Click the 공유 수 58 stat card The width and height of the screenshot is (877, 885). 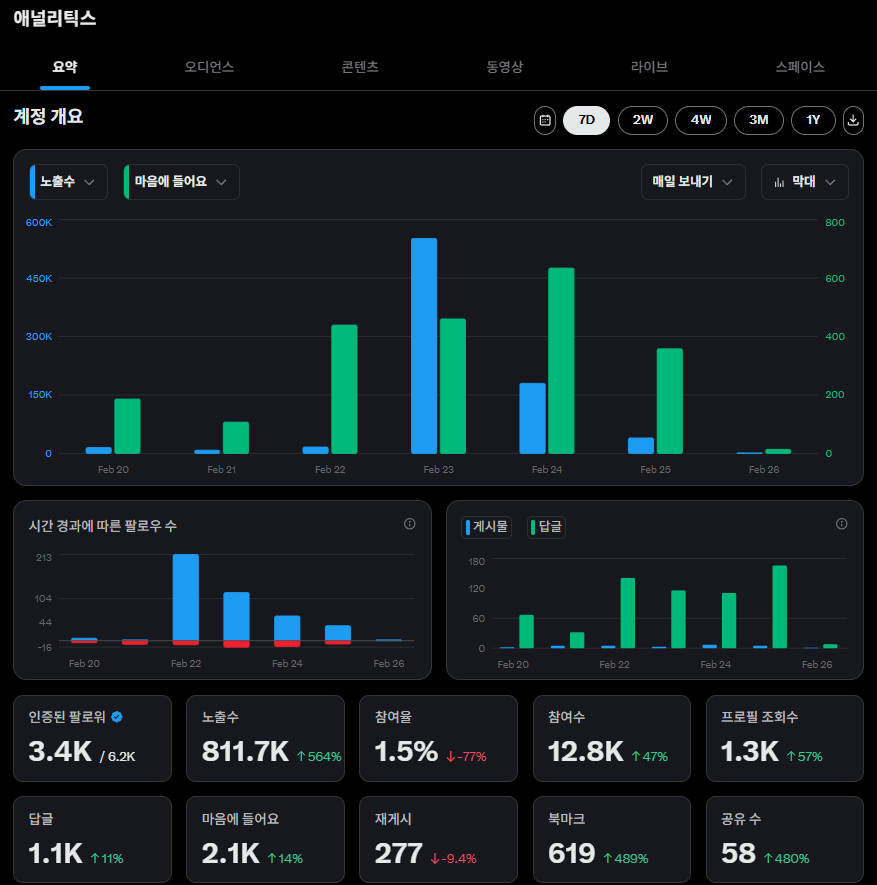pyautogui.click(x=784, y=839)
